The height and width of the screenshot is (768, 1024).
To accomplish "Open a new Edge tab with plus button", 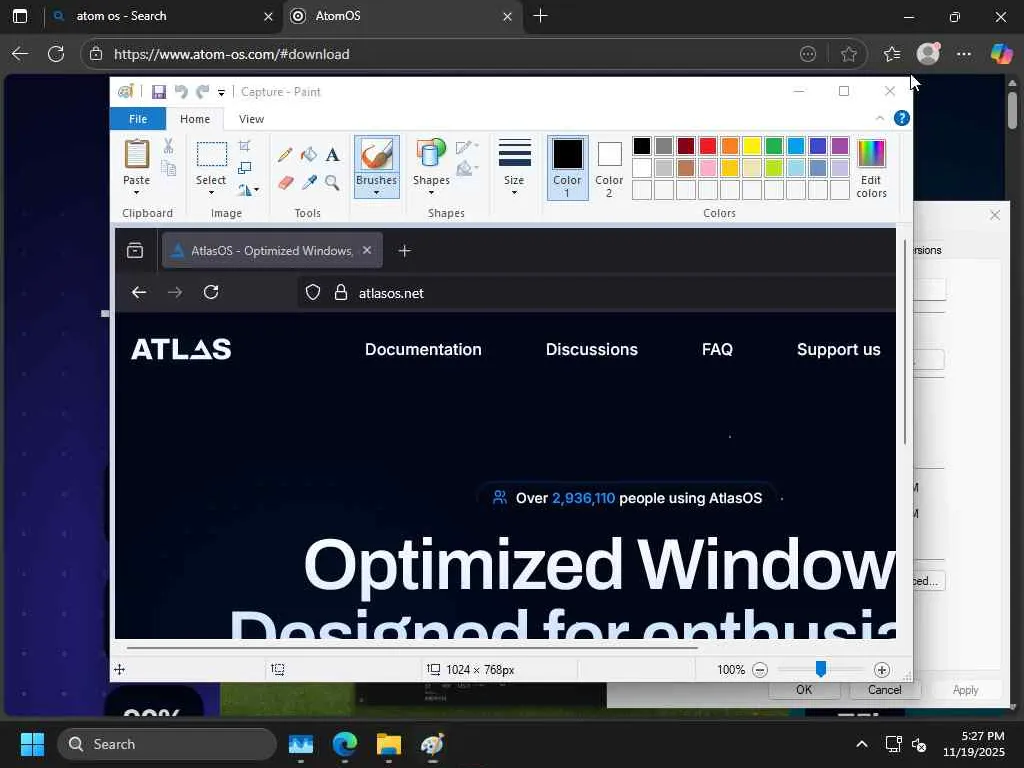I will pyautogui.click(x=541, y=16).
